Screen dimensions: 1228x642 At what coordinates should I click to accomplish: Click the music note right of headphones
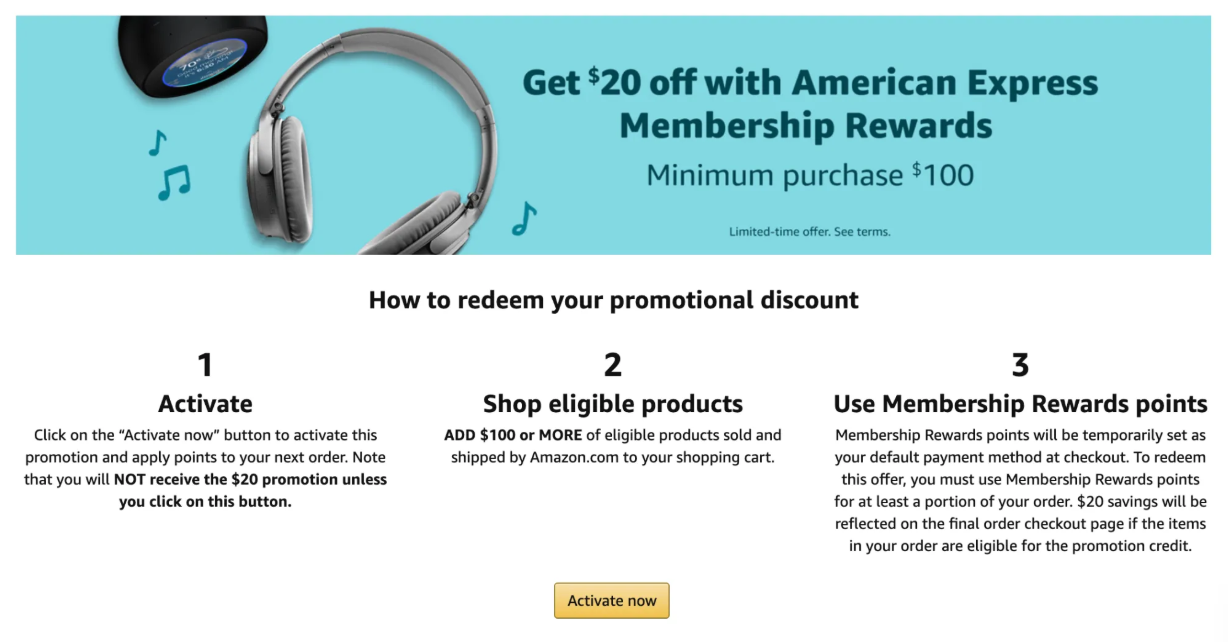(523, 217)
